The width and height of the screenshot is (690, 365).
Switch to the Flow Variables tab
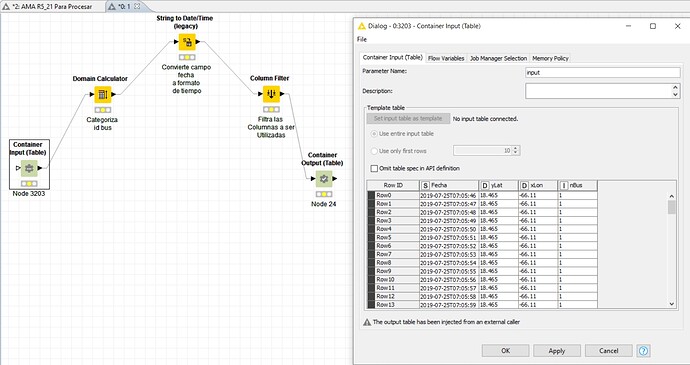pyautogui.click(x=446, y=58)
